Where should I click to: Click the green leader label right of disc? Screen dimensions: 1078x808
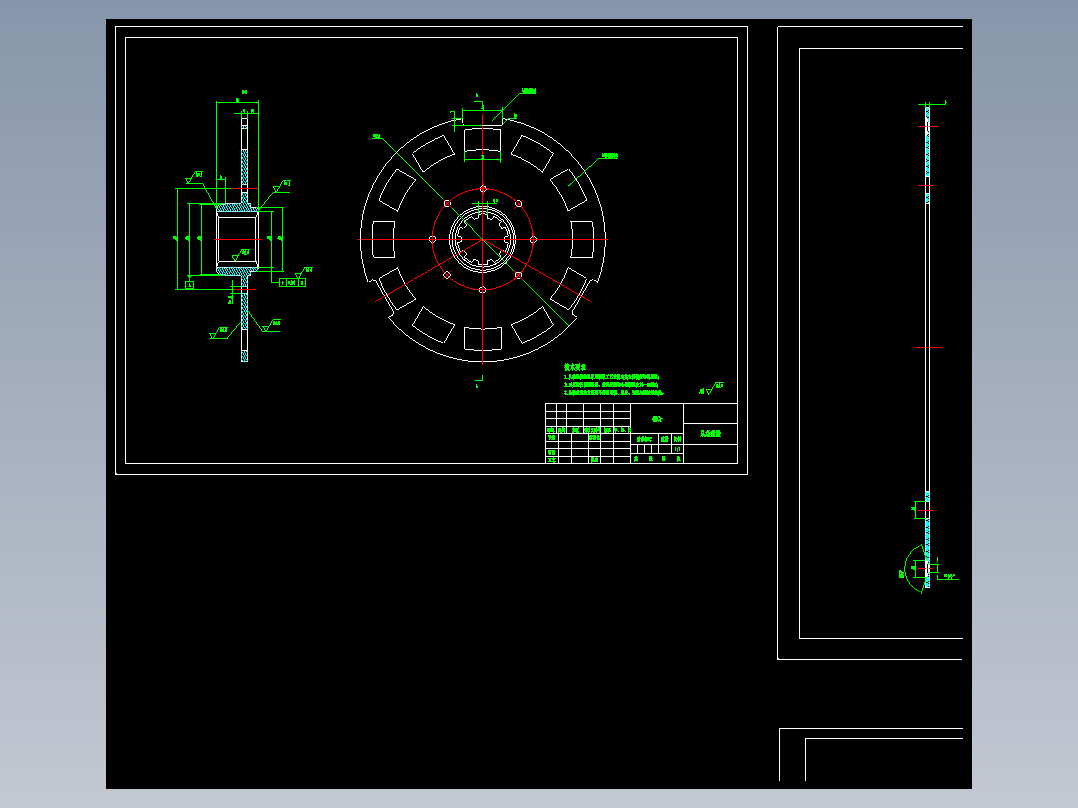tap(610, 156)
